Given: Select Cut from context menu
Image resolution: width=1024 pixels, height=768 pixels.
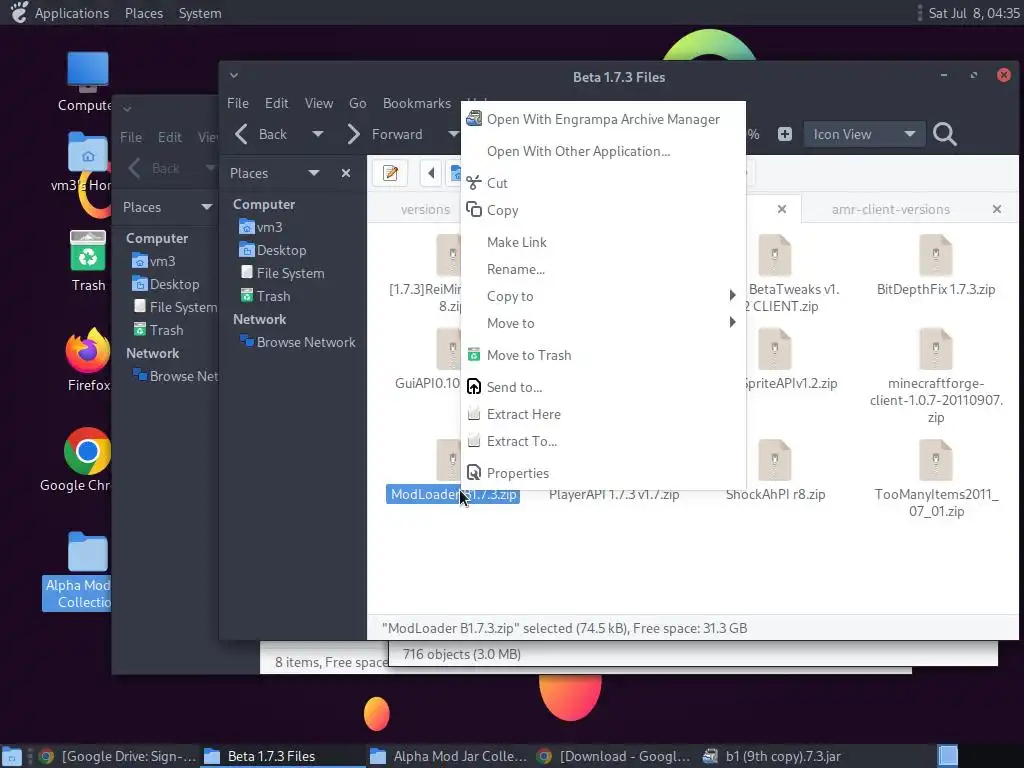Looking at the screenshot, I should click(603, 184).
